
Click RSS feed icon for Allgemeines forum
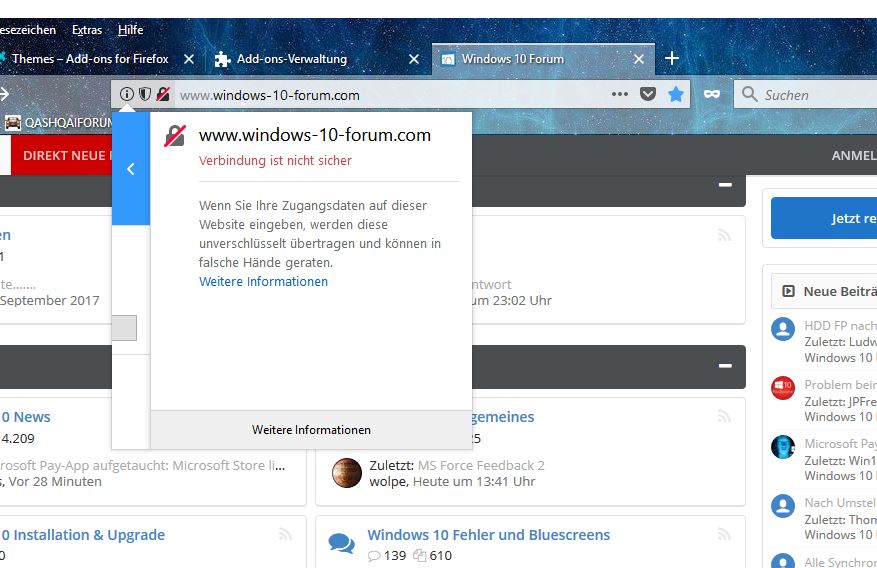724,416
